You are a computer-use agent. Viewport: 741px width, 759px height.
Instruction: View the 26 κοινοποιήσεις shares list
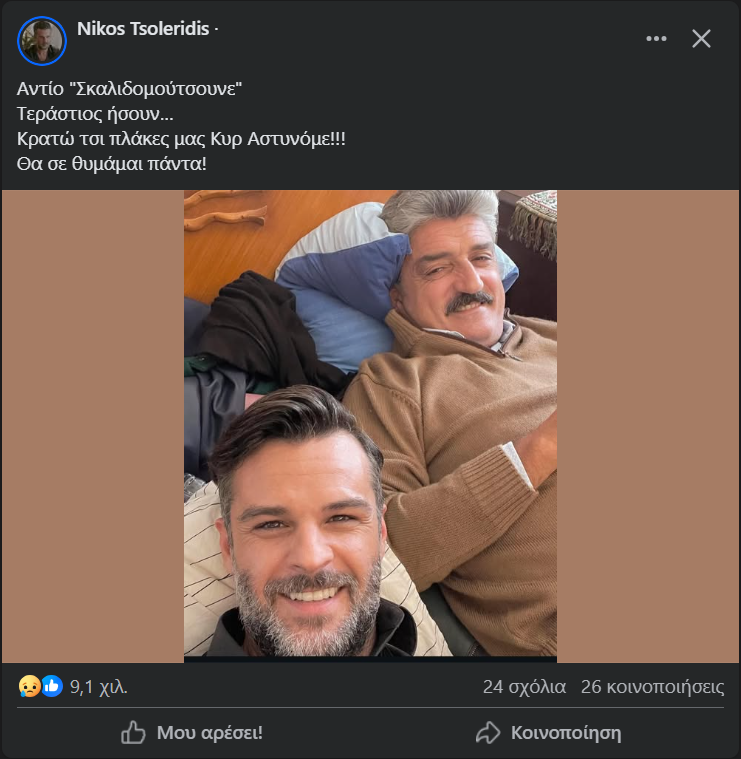pyautogui.click(x=652, y=687)
